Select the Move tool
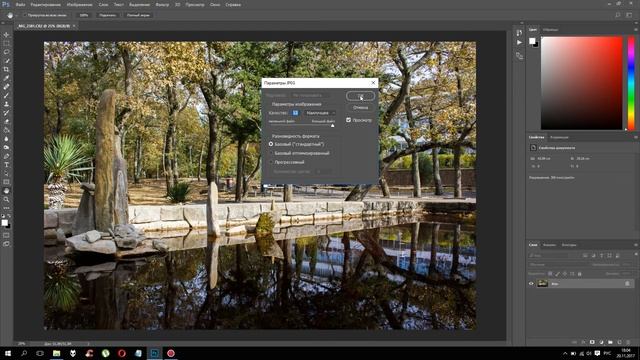 point(6,35)
